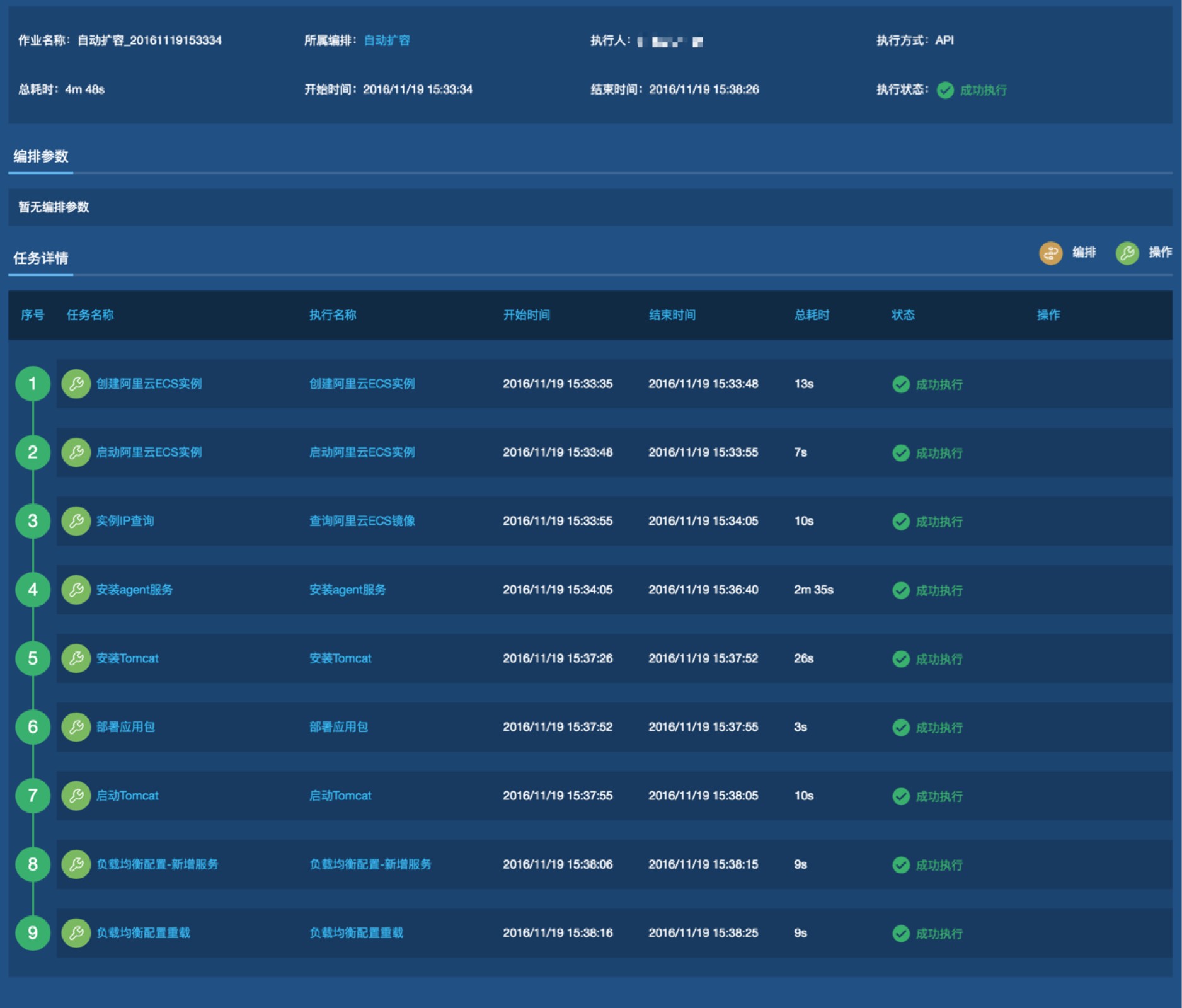
Task: Click total duration 4m 48s
Action: pos(84,89)
